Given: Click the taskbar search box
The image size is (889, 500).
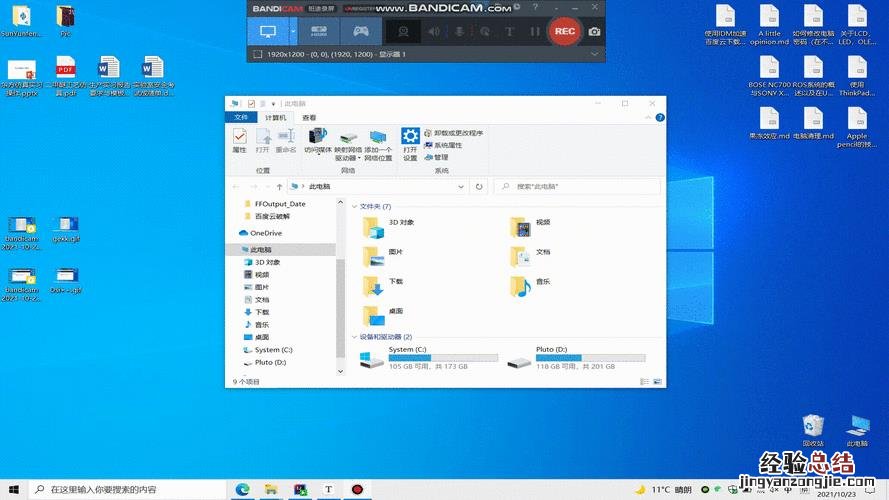Looking at the screenshot, I should tap(127, 489).
